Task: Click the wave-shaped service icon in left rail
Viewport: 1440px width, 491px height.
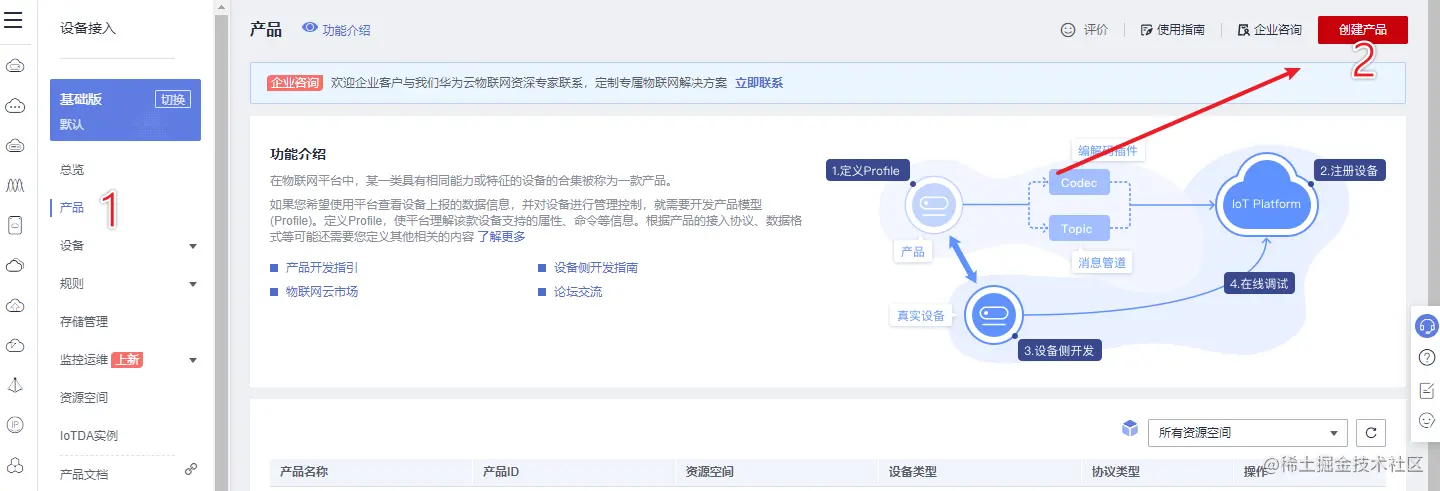Action: point(15,186)
